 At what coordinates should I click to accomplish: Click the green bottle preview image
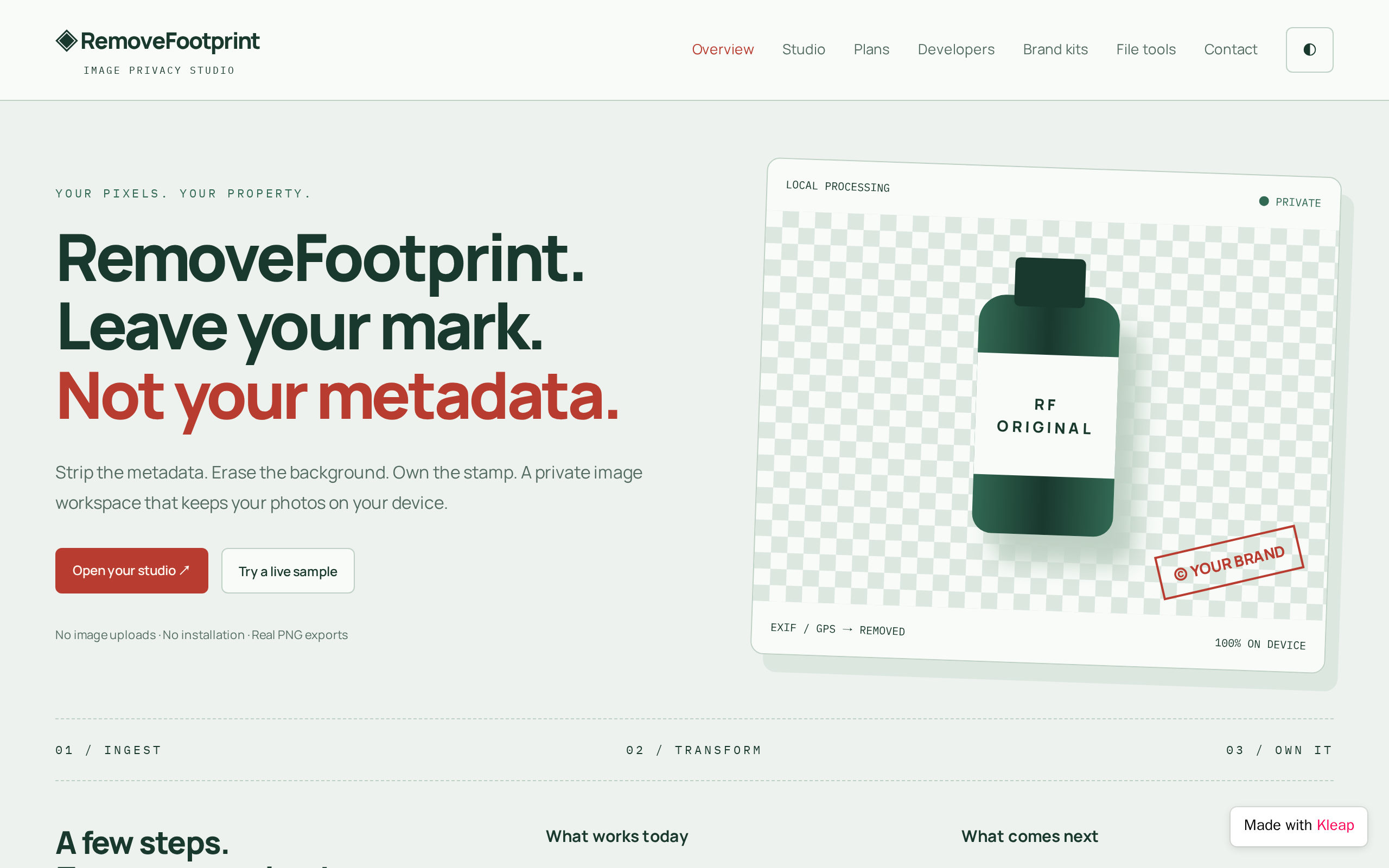[1046, 397]
